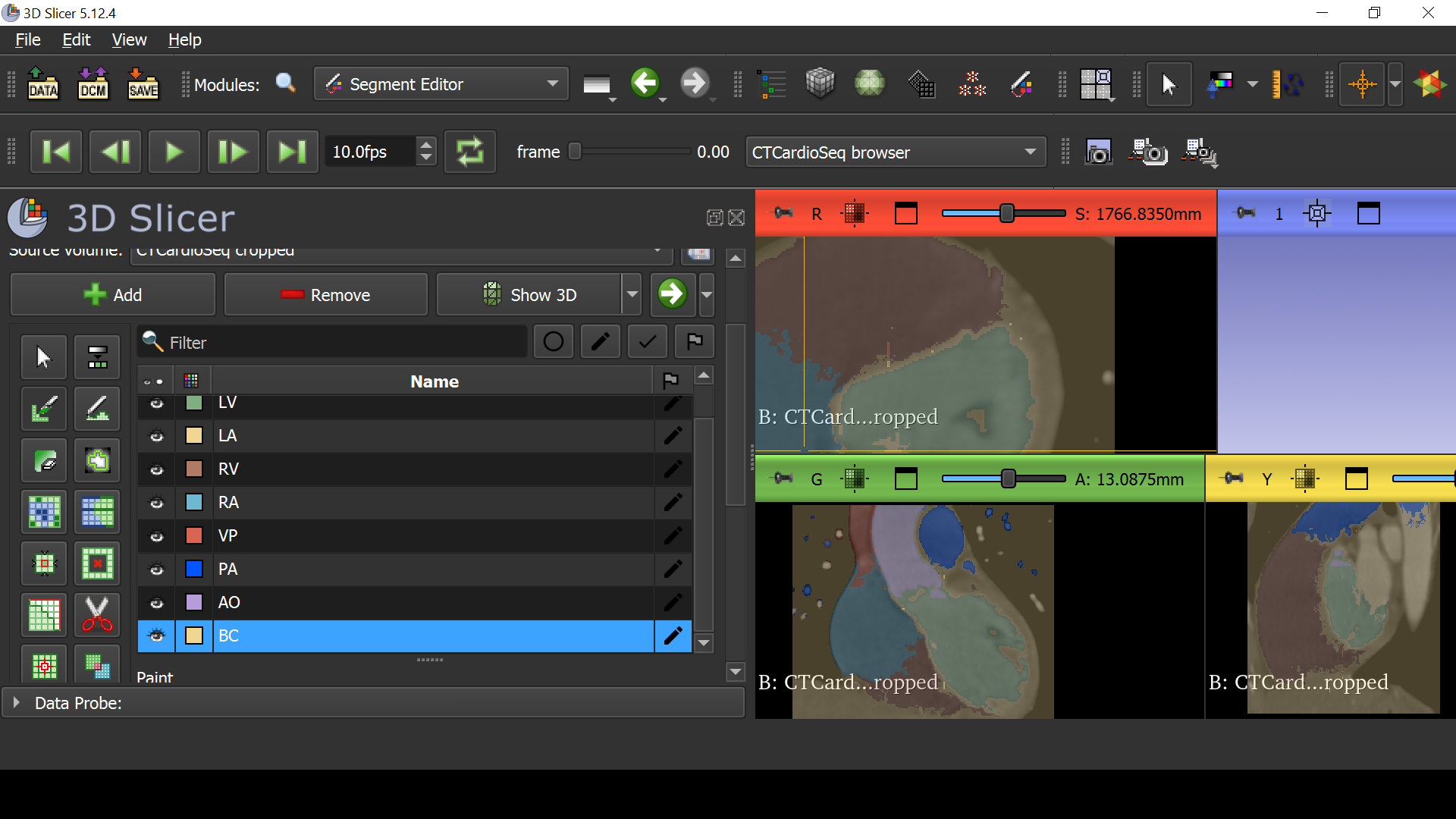This screenshot has width=1456, height=819.
Task: Go back to previous module (green arrow)
Action: 645,83
